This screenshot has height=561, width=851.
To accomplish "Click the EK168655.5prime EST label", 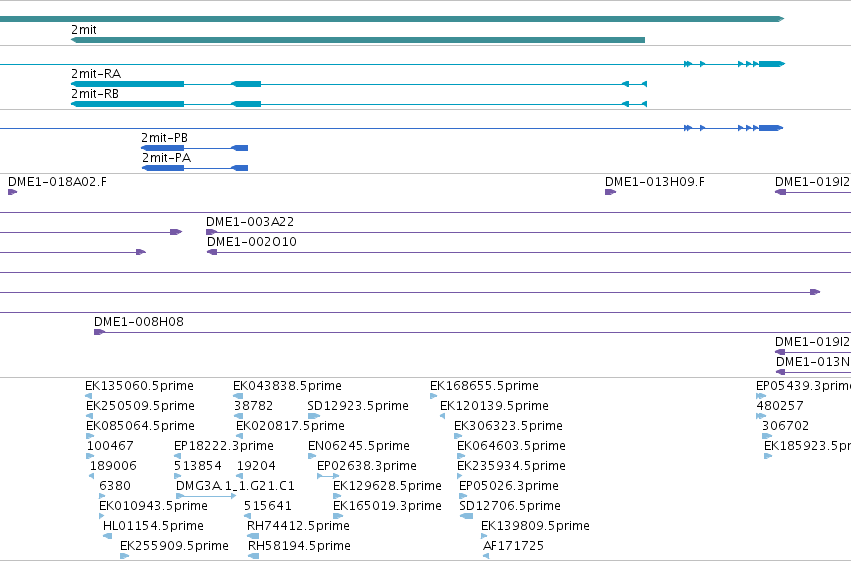I will pyautogui.click(x=485, y=386).
